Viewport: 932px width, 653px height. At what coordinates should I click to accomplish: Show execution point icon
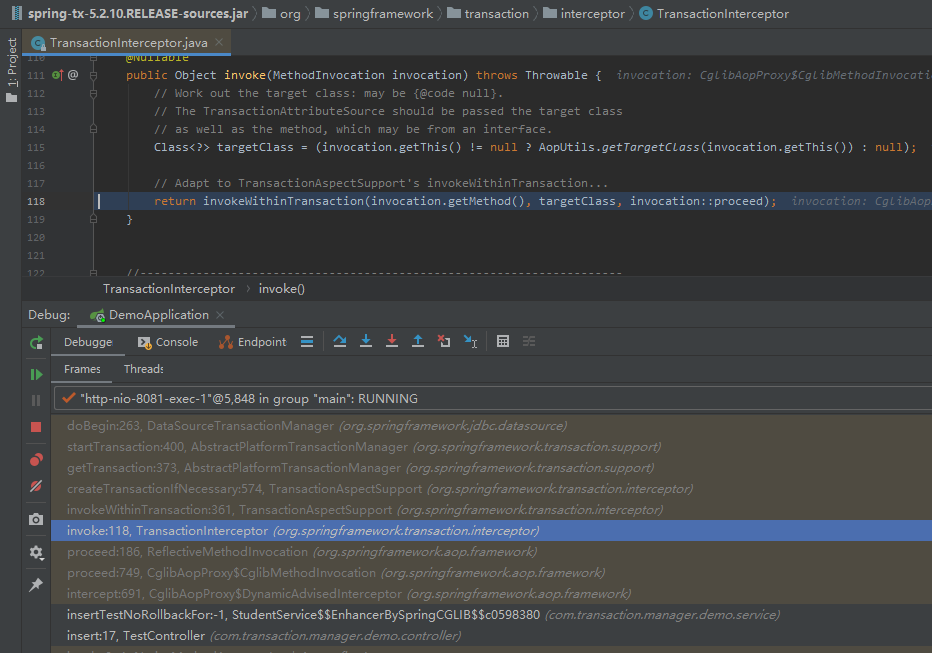[x=307, y=342]
